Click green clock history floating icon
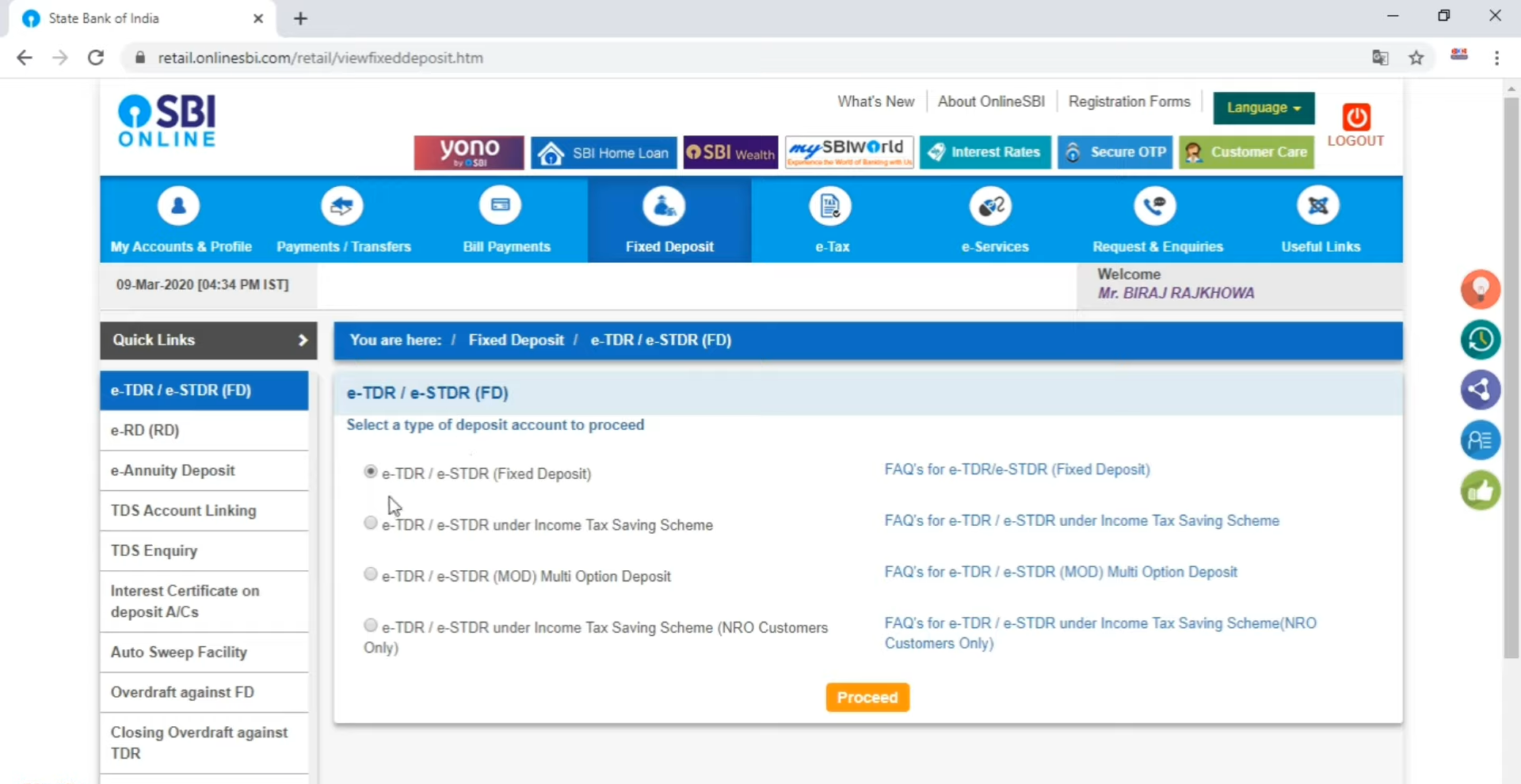The width and height of the screenshot is (1521, 784). [1481, 340]
